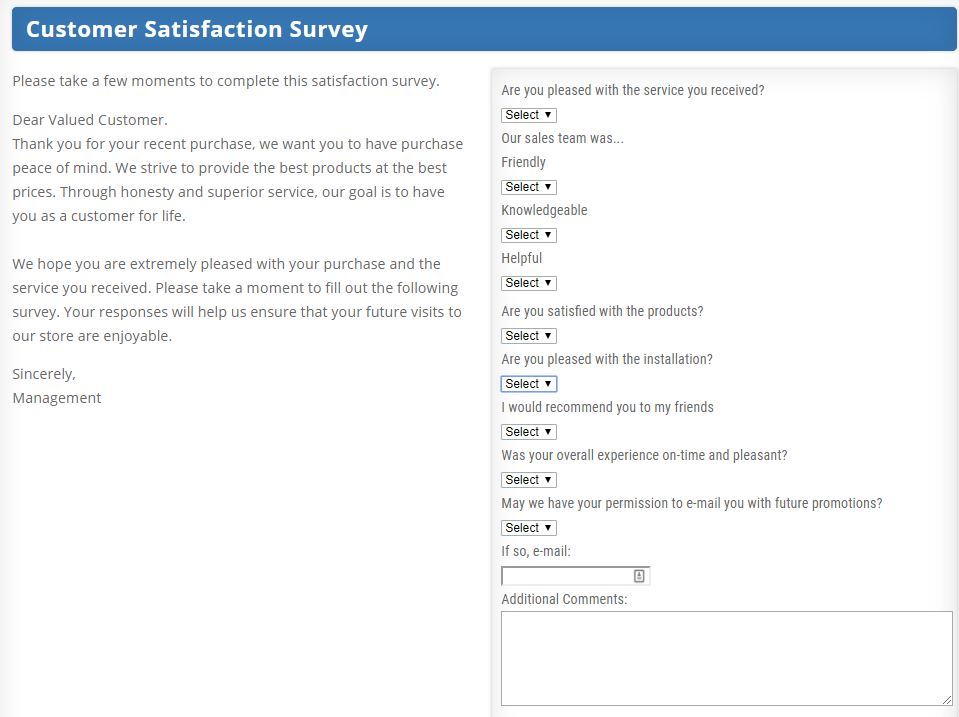Click the 'Management' signature text
Image resolution: width=959 pixels, height=717 pixels.
[57, 398]
